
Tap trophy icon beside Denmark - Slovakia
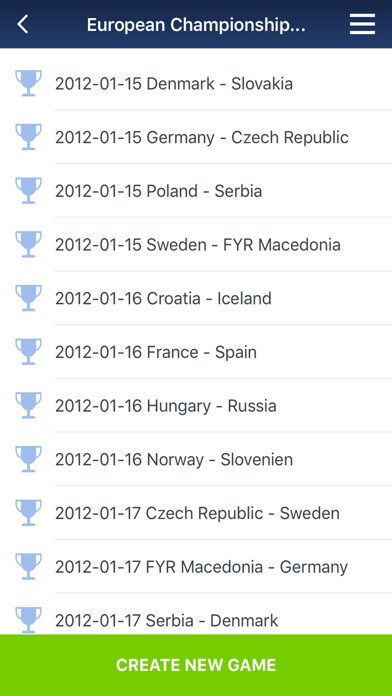click(28, 83)
